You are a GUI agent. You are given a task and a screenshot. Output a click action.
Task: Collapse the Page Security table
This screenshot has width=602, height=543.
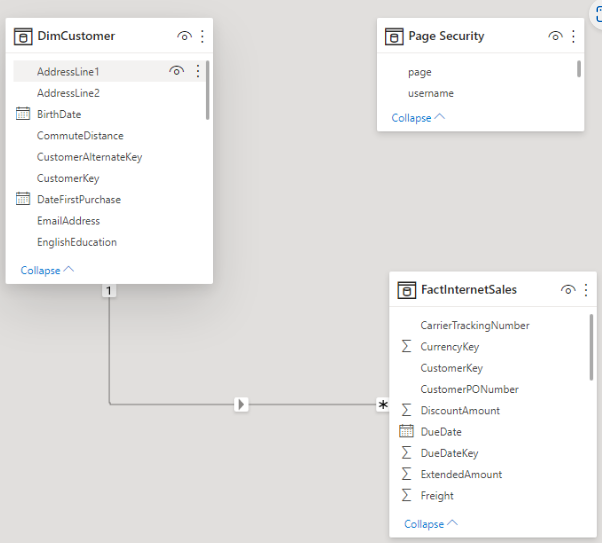click(418, 118)
